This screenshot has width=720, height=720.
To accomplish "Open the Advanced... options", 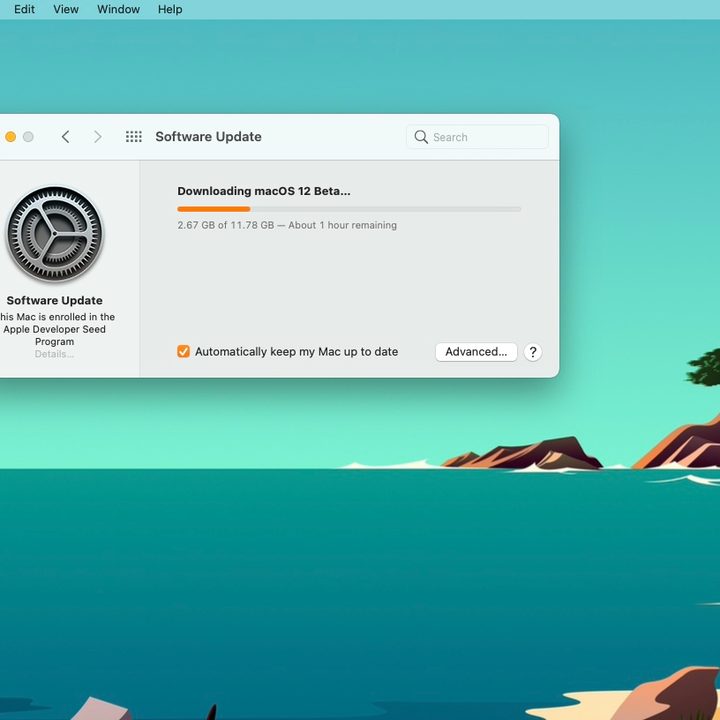I will (x=476, y=352).
